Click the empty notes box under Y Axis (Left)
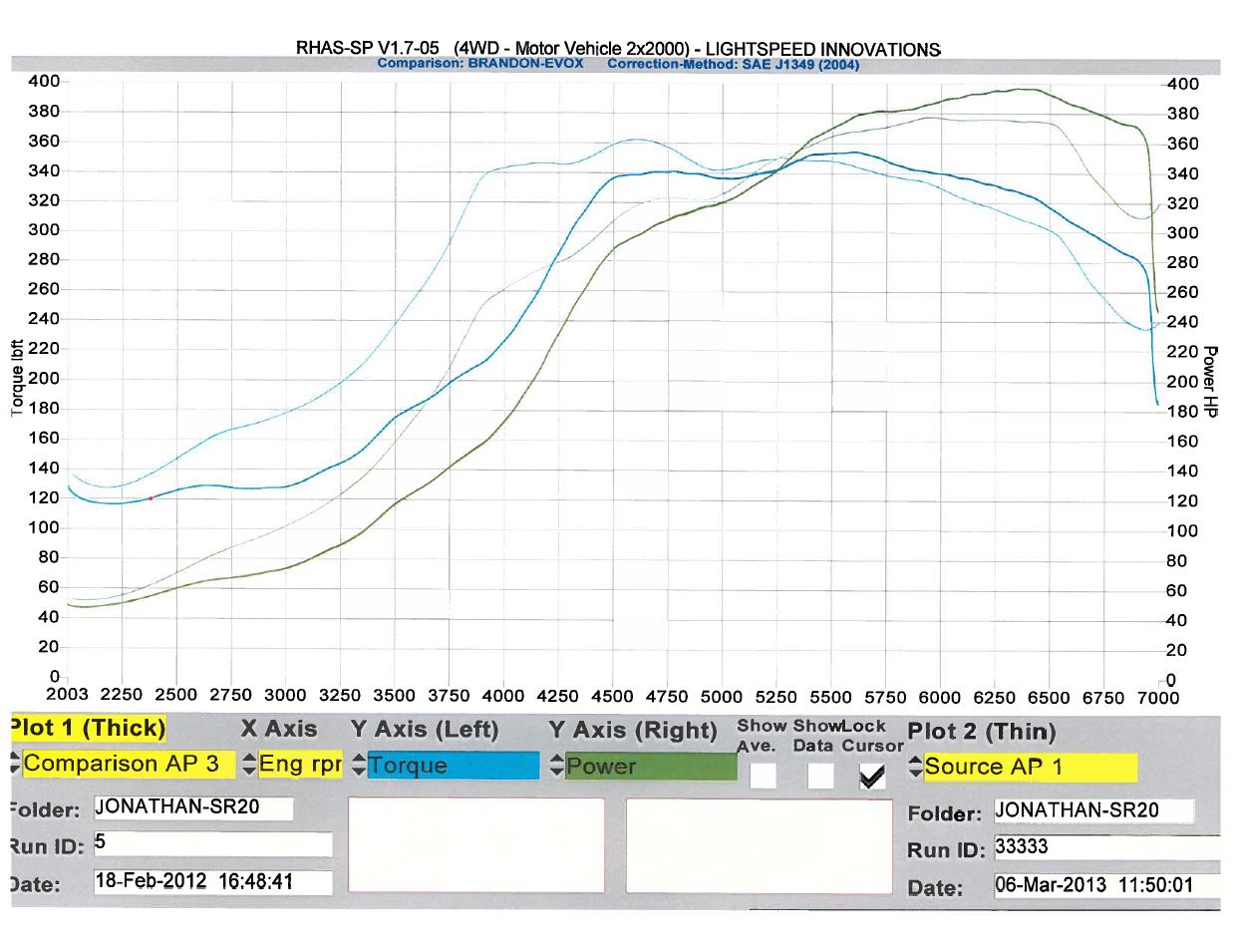1234x952 pixels. point(476,845)
